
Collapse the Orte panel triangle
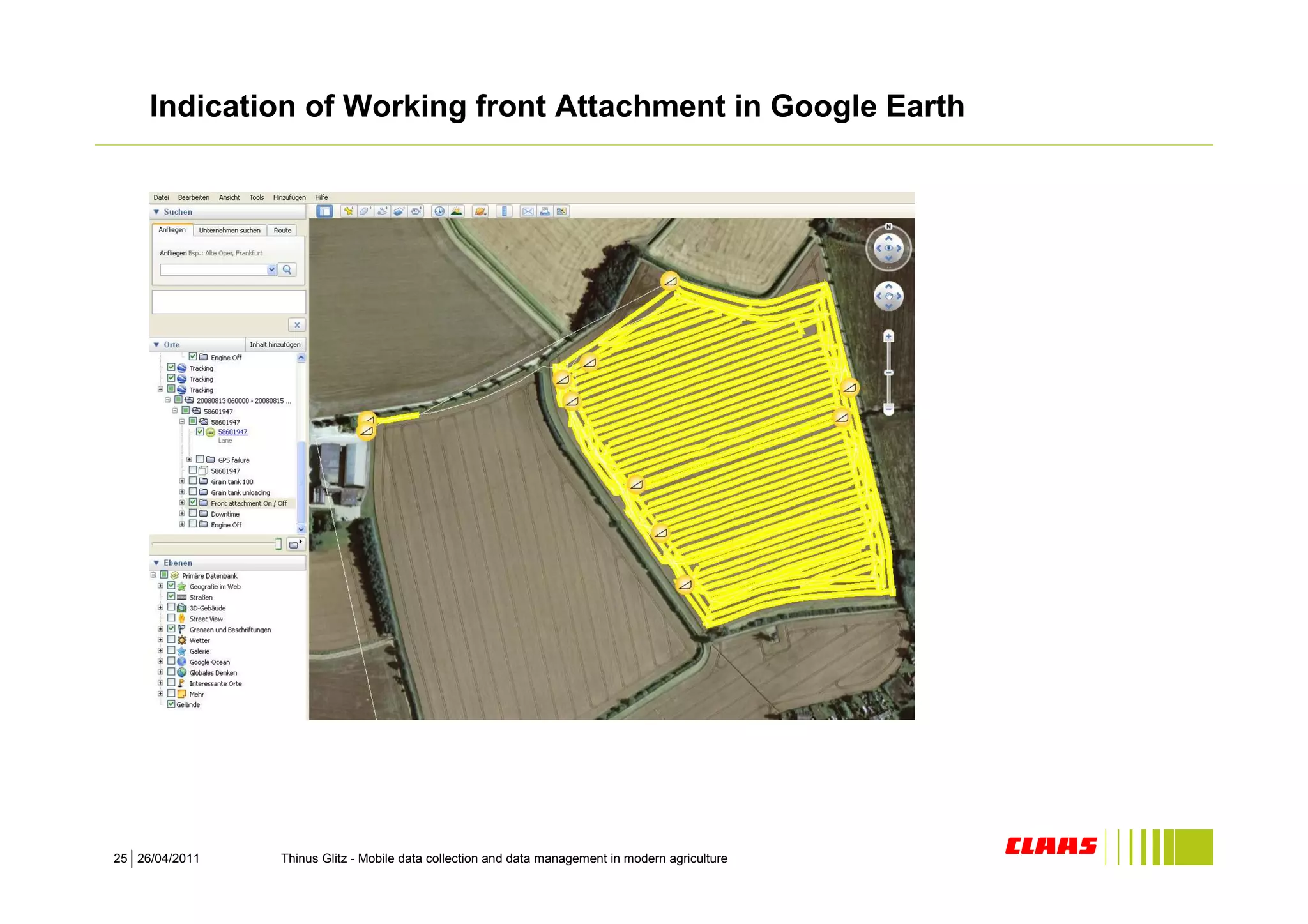pos(156,345)
